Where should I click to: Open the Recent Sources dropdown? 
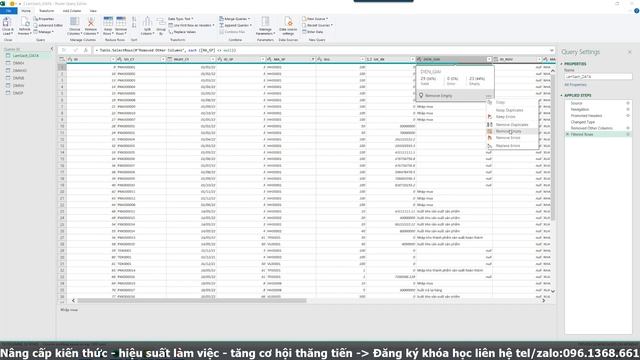click(318, 25)
